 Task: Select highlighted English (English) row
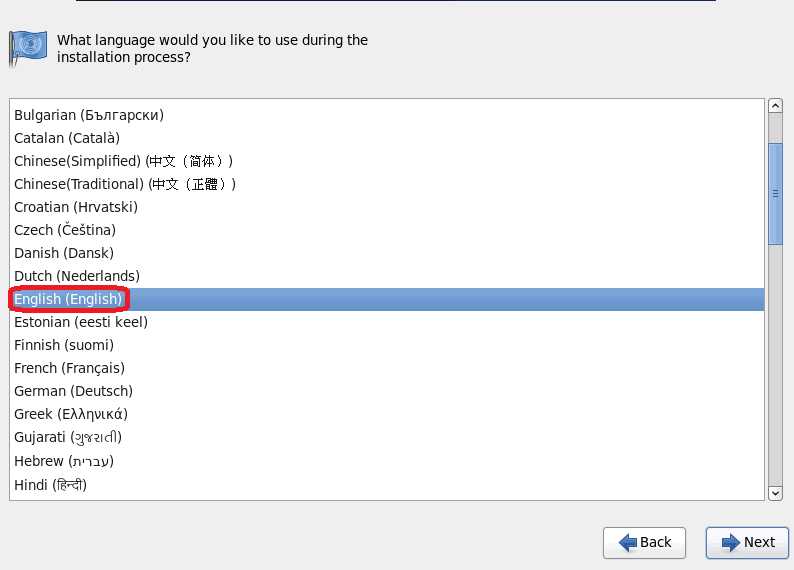click(x=386, y=299)
